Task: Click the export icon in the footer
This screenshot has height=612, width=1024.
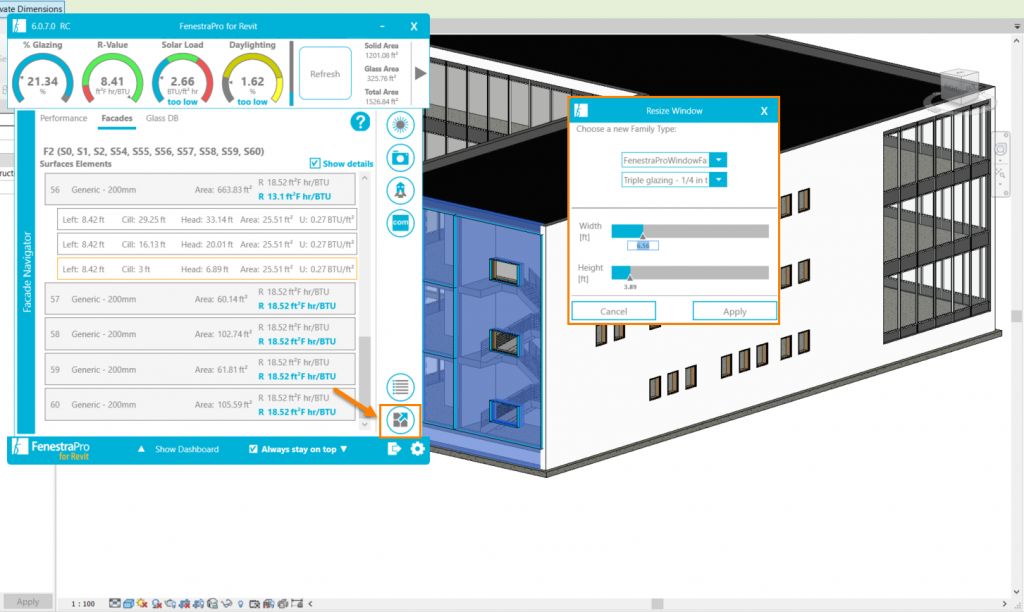Action: tap(394, 449)
